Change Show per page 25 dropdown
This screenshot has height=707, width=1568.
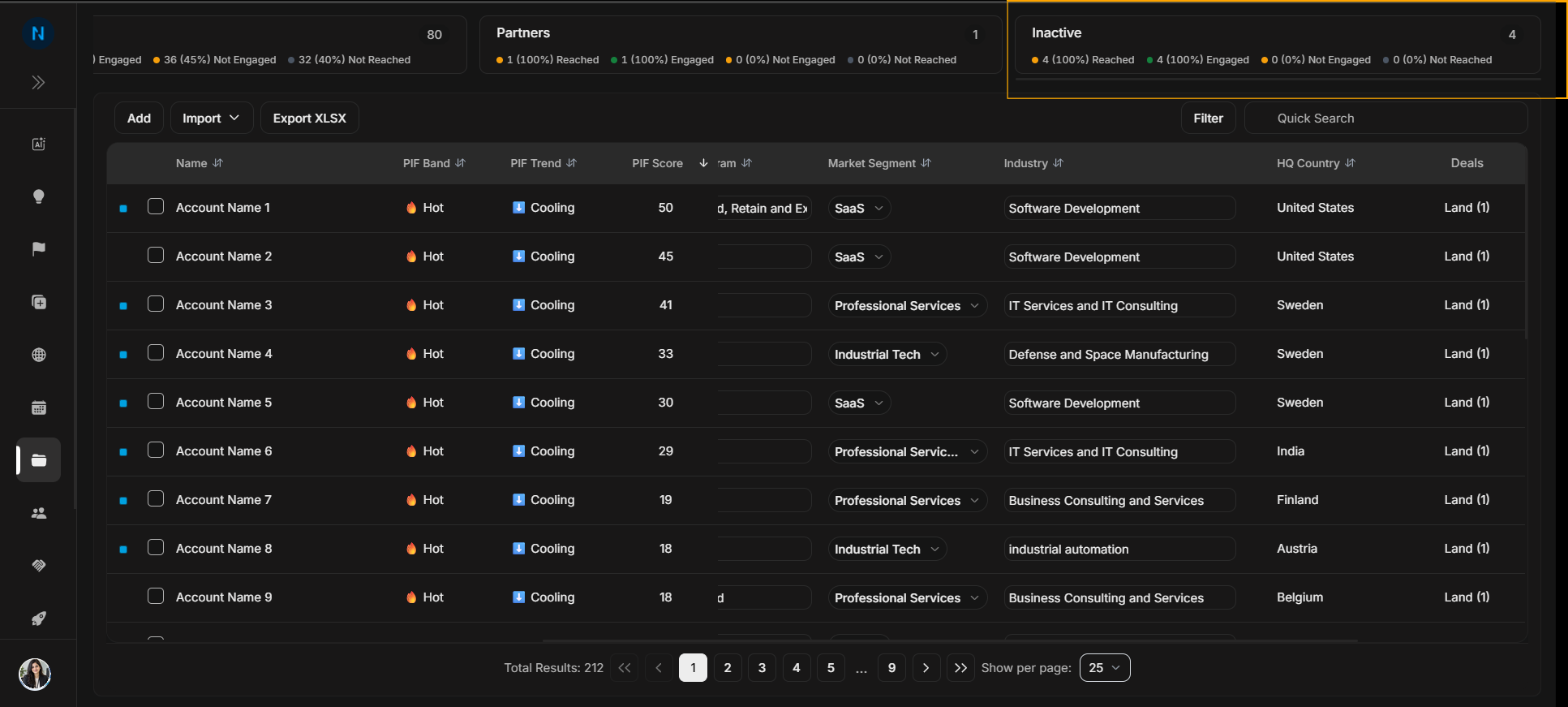(x=1105, y=667)
